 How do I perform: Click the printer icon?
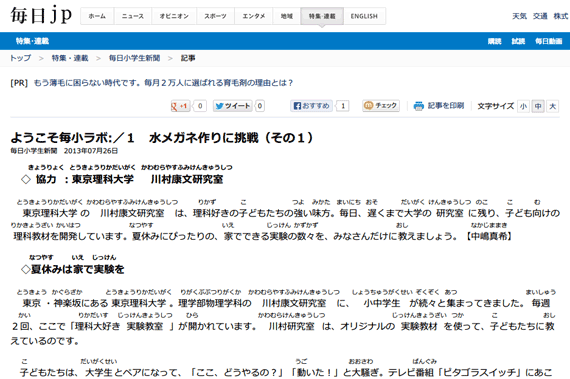click(419, 106)
